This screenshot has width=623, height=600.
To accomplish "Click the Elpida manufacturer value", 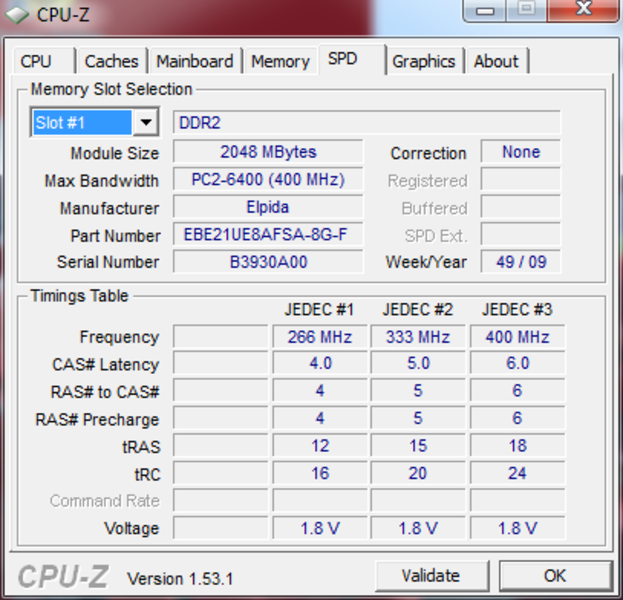I will pyautogui.click(x=268, y=207).
